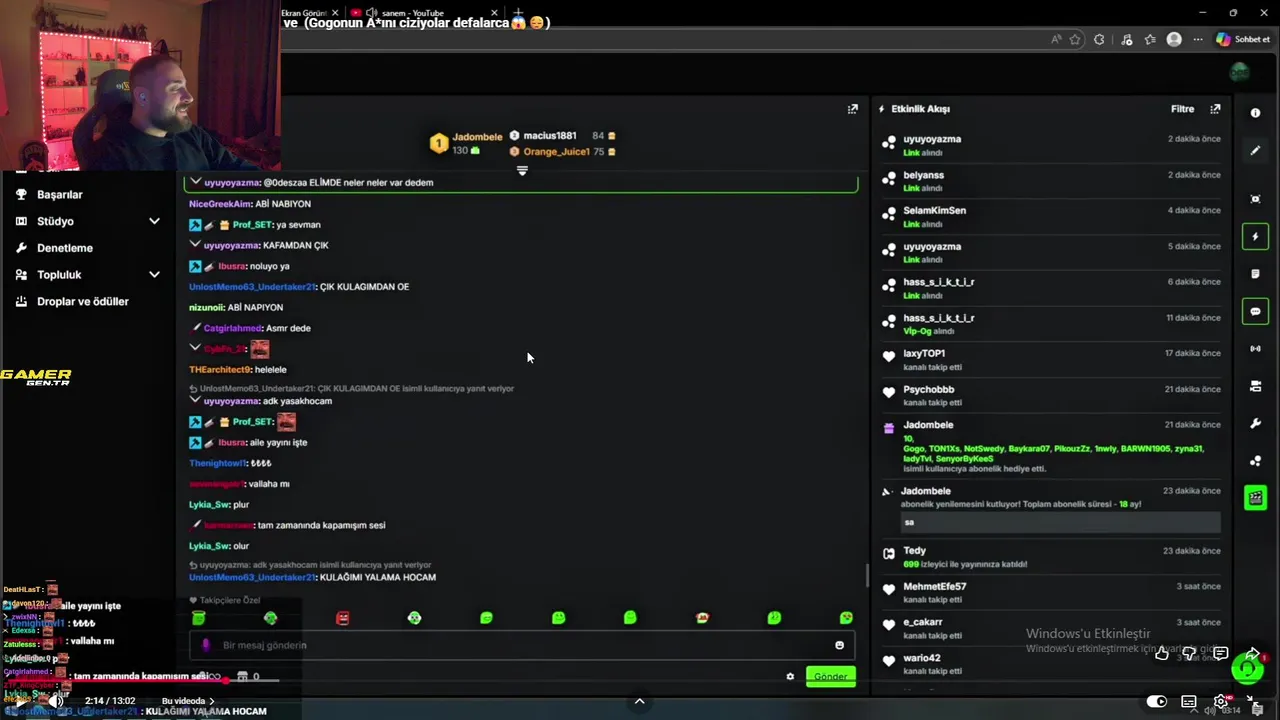1280x720 pixels.
Task: Open chat settings gear next to Gönder
Action: pyautogui.click(x=790, y=677)
